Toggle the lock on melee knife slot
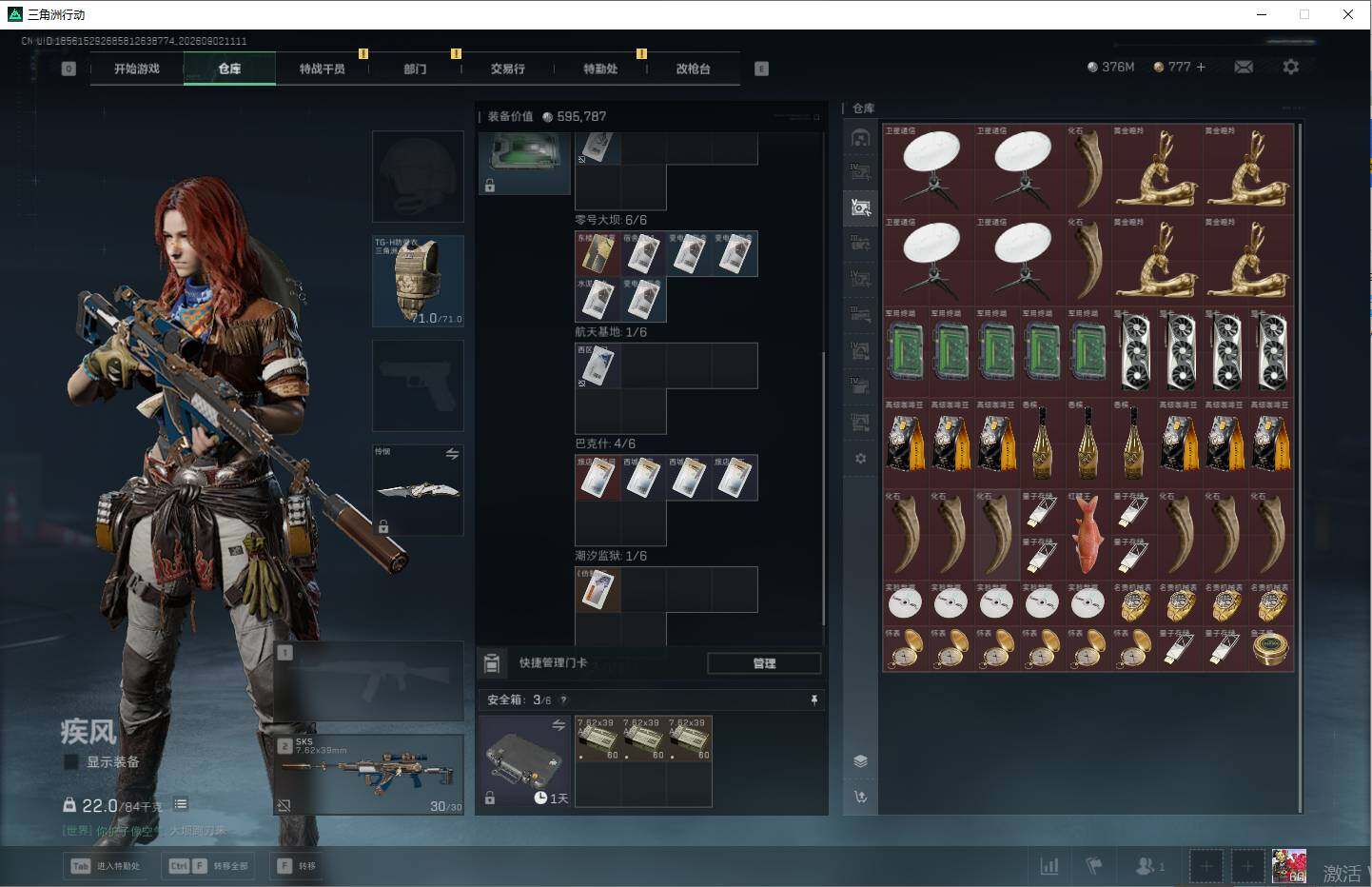This screenshot has height=887, width=1372. tap(383, 526)
